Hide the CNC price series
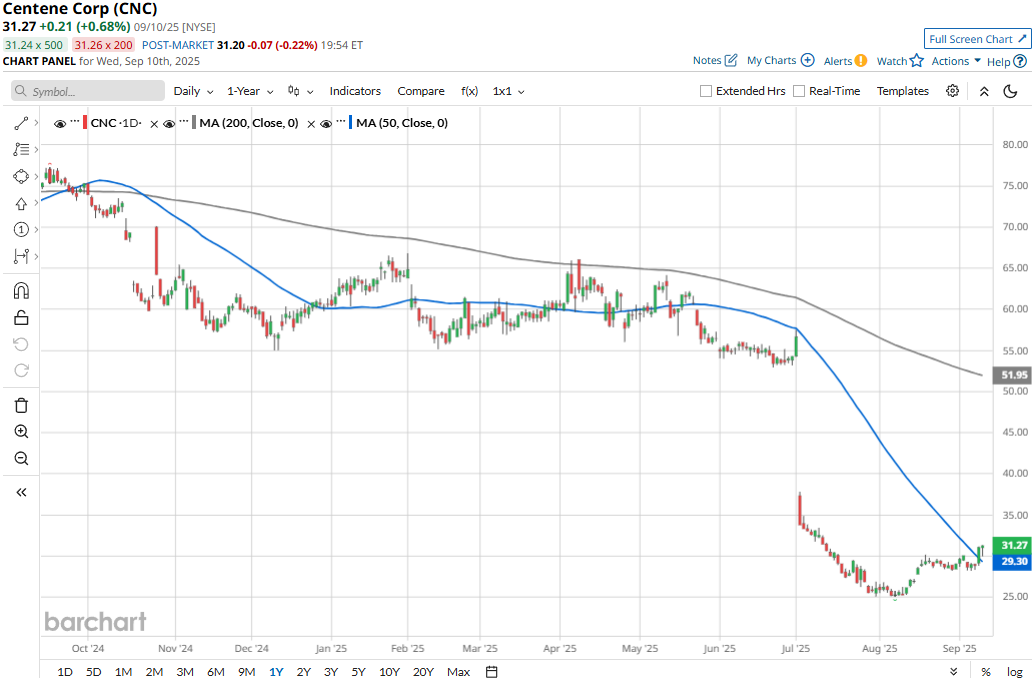The height and width of the screenshot is (678, 1033). (x=60, y=124)
